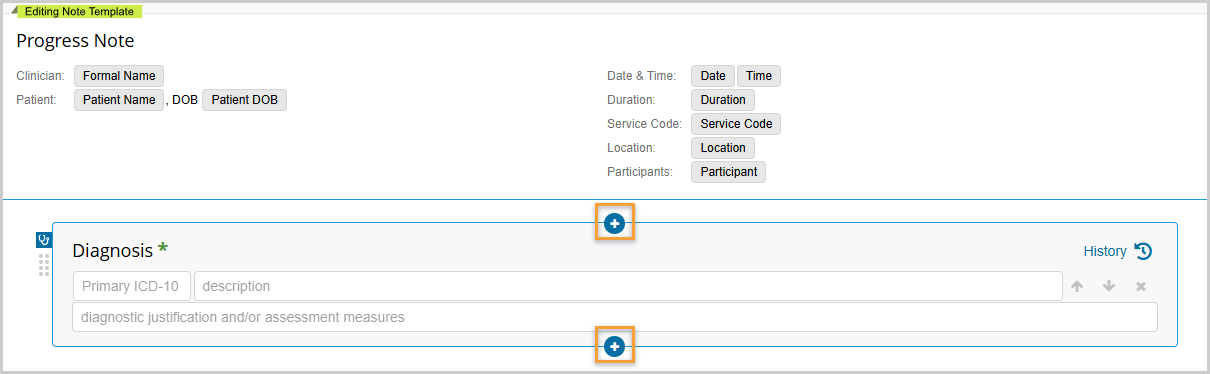Click the diagnostic justification field

(615, 317)
